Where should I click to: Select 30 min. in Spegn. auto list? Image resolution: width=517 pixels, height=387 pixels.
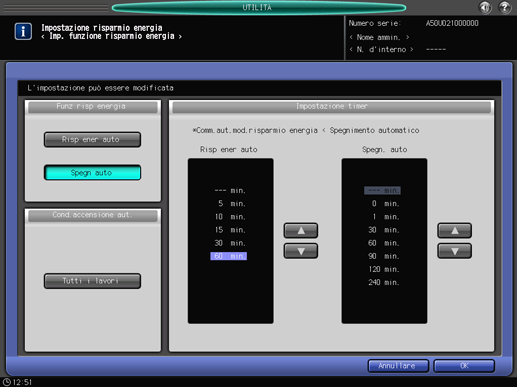click(x=383, y=230)
